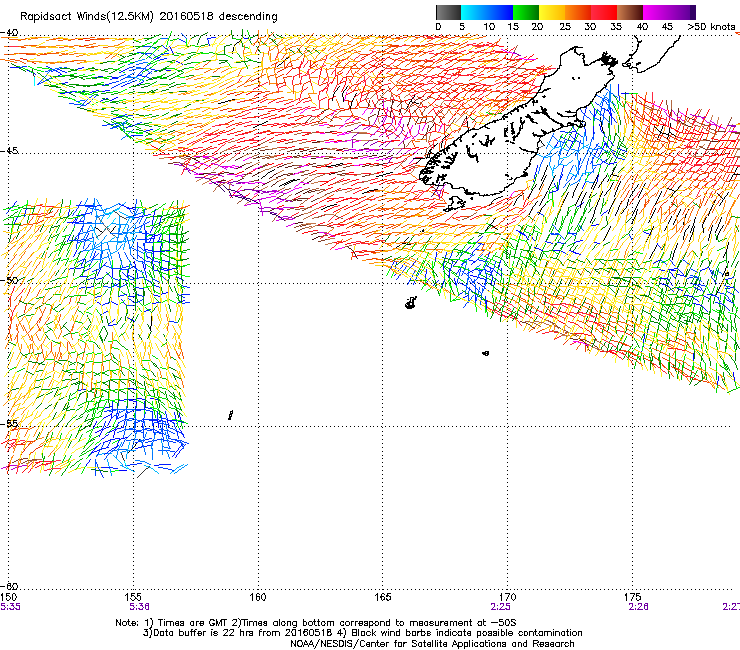740x650 pixels.
Task: Click Stewart Island south of South Island
Action: (455, 203)
